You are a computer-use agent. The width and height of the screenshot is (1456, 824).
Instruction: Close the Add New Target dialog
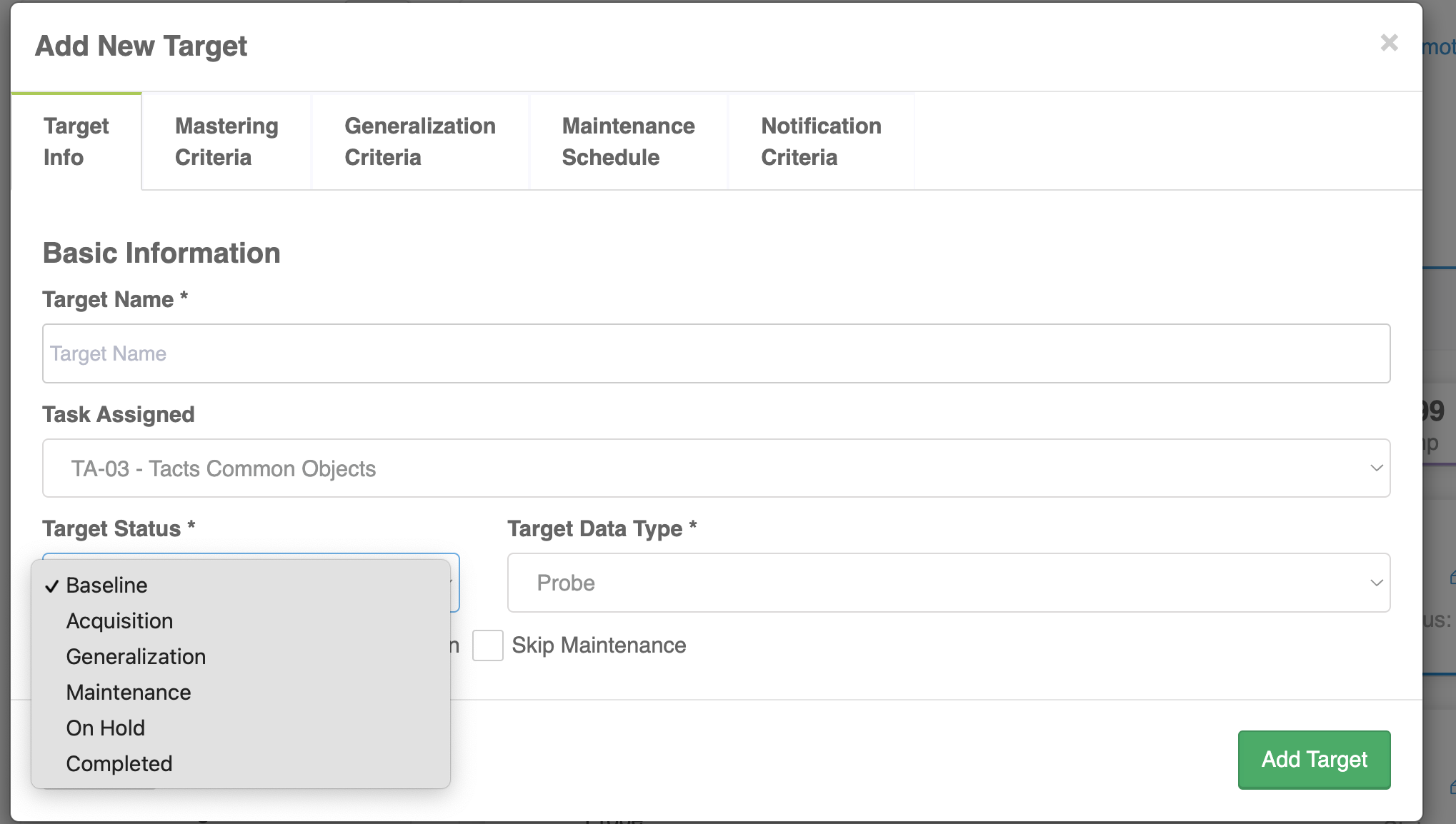point(1389,44)
